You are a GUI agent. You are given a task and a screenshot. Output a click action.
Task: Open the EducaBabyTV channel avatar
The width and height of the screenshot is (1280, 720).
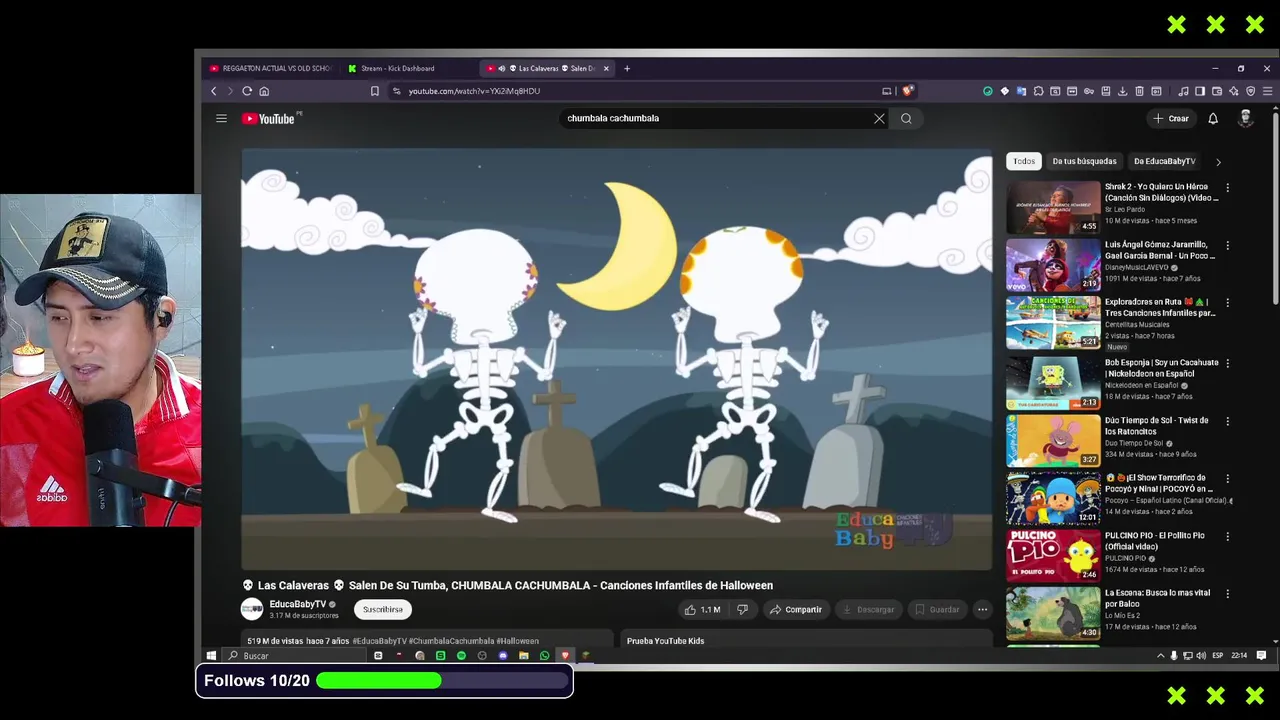coord(252,609)
